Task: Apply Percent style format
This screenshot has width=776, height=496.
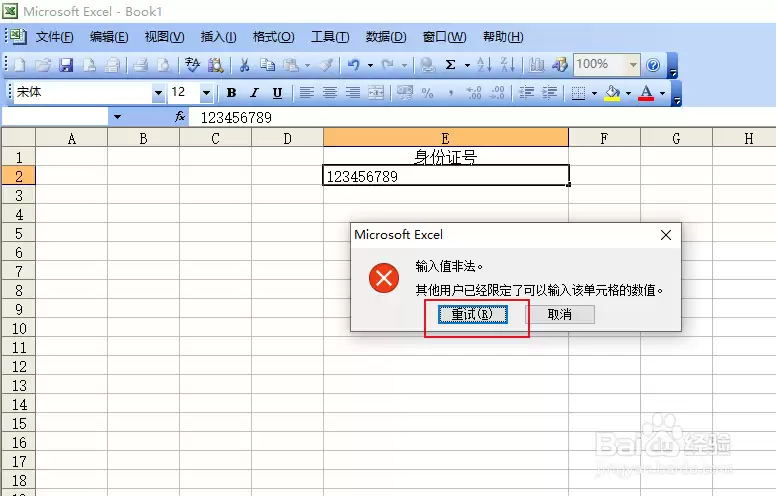Action: (x=428, y=93)
